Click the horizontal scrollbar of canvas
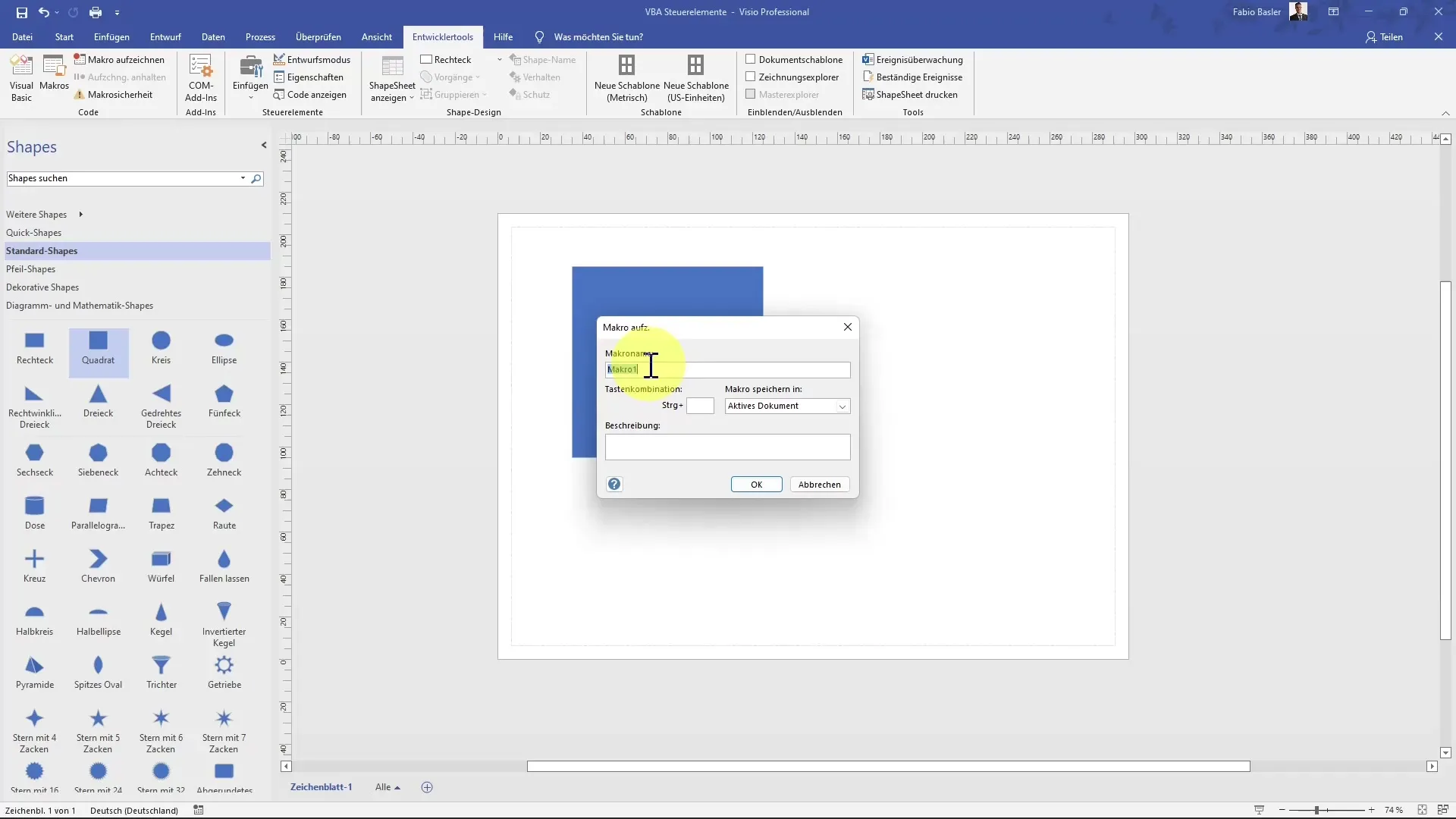The height and width of the screenshot is (819, 1456). pos(888,767)
